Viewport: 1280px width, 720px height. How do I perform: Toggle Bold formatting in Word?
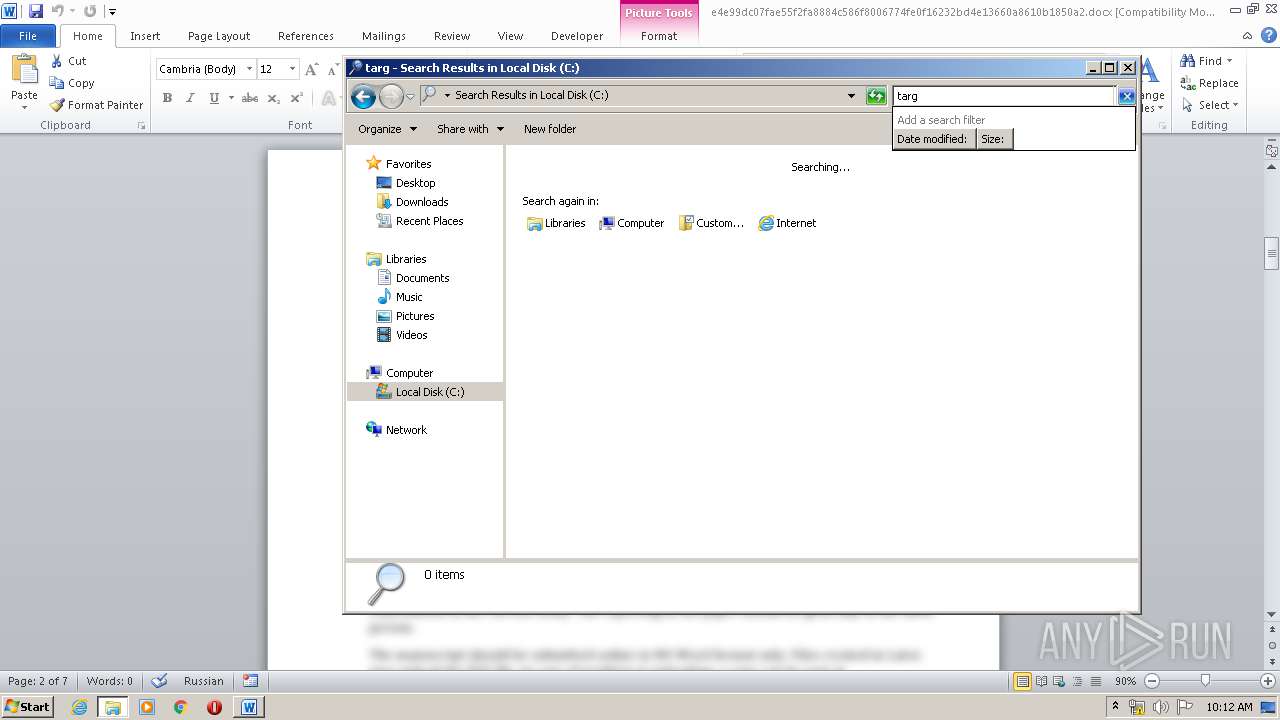pyautogui.click(x=167, y=98)
